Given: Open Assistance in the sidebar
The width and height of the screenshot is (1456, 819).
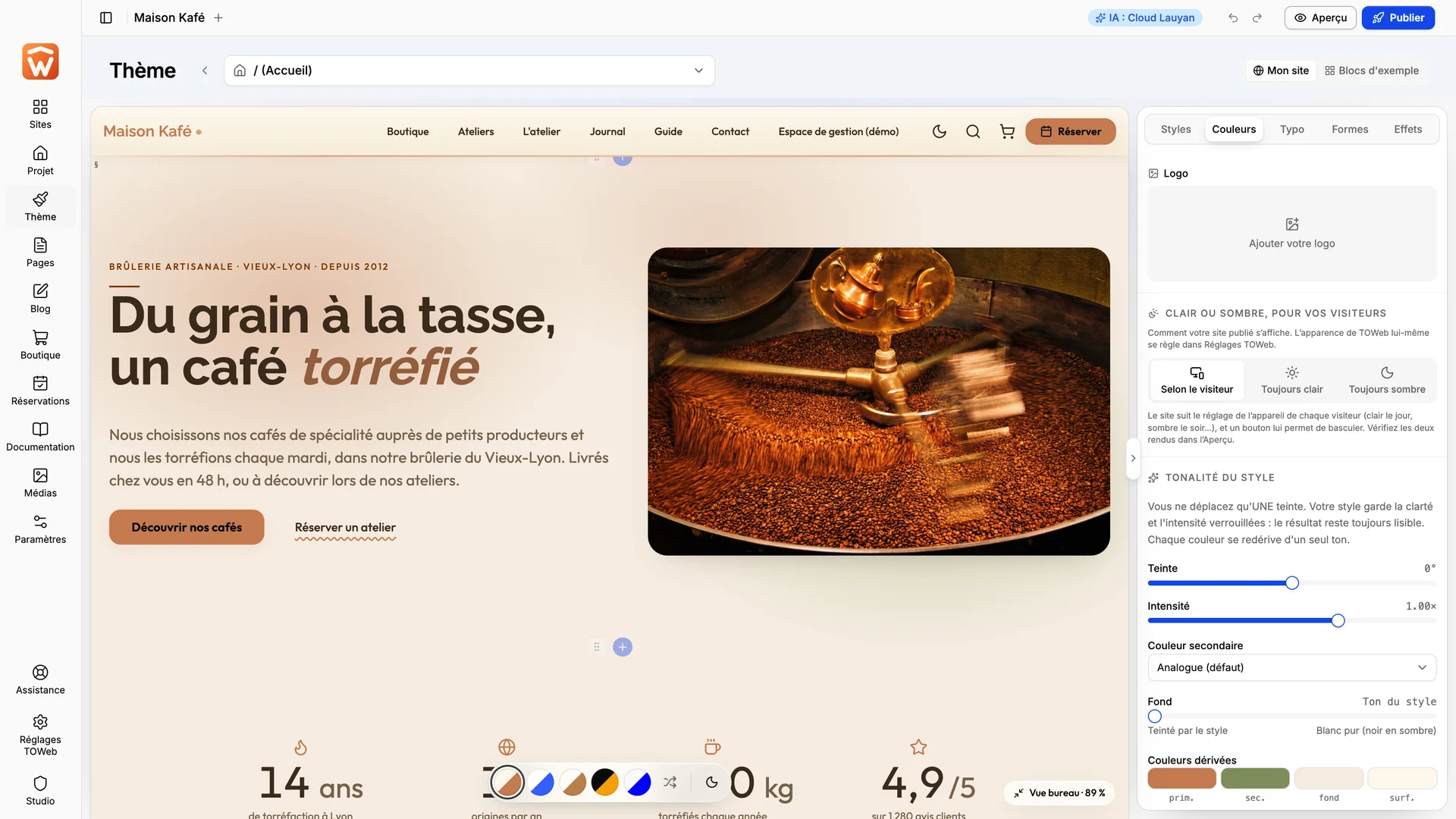Looking at the screenshot, I should coord(40,680).
